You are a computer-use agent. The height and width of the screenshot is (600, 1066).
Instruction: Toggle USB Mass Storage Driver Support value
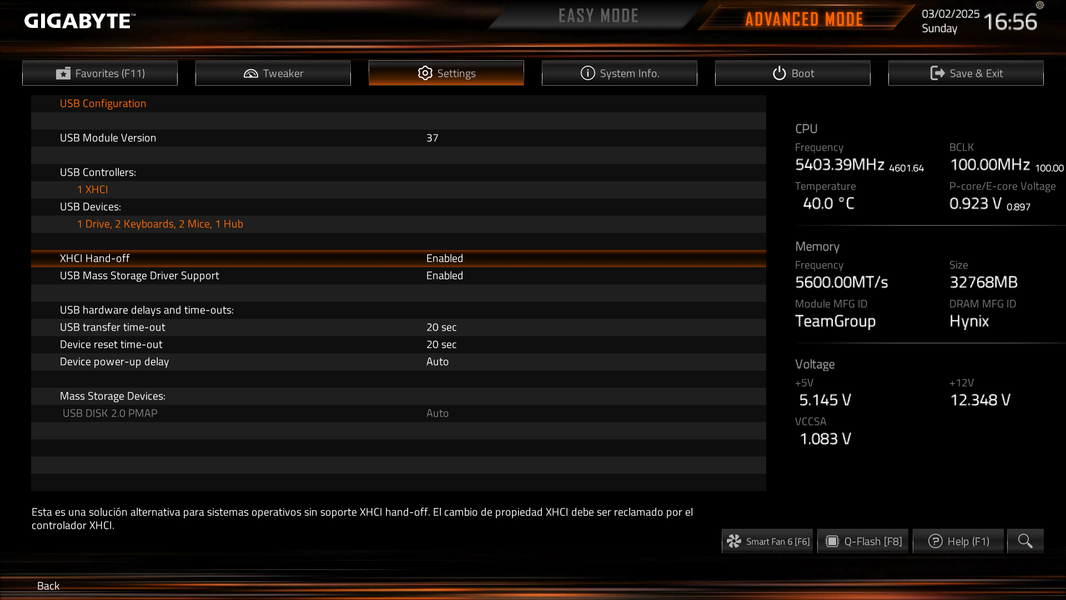tap(445, 275)
